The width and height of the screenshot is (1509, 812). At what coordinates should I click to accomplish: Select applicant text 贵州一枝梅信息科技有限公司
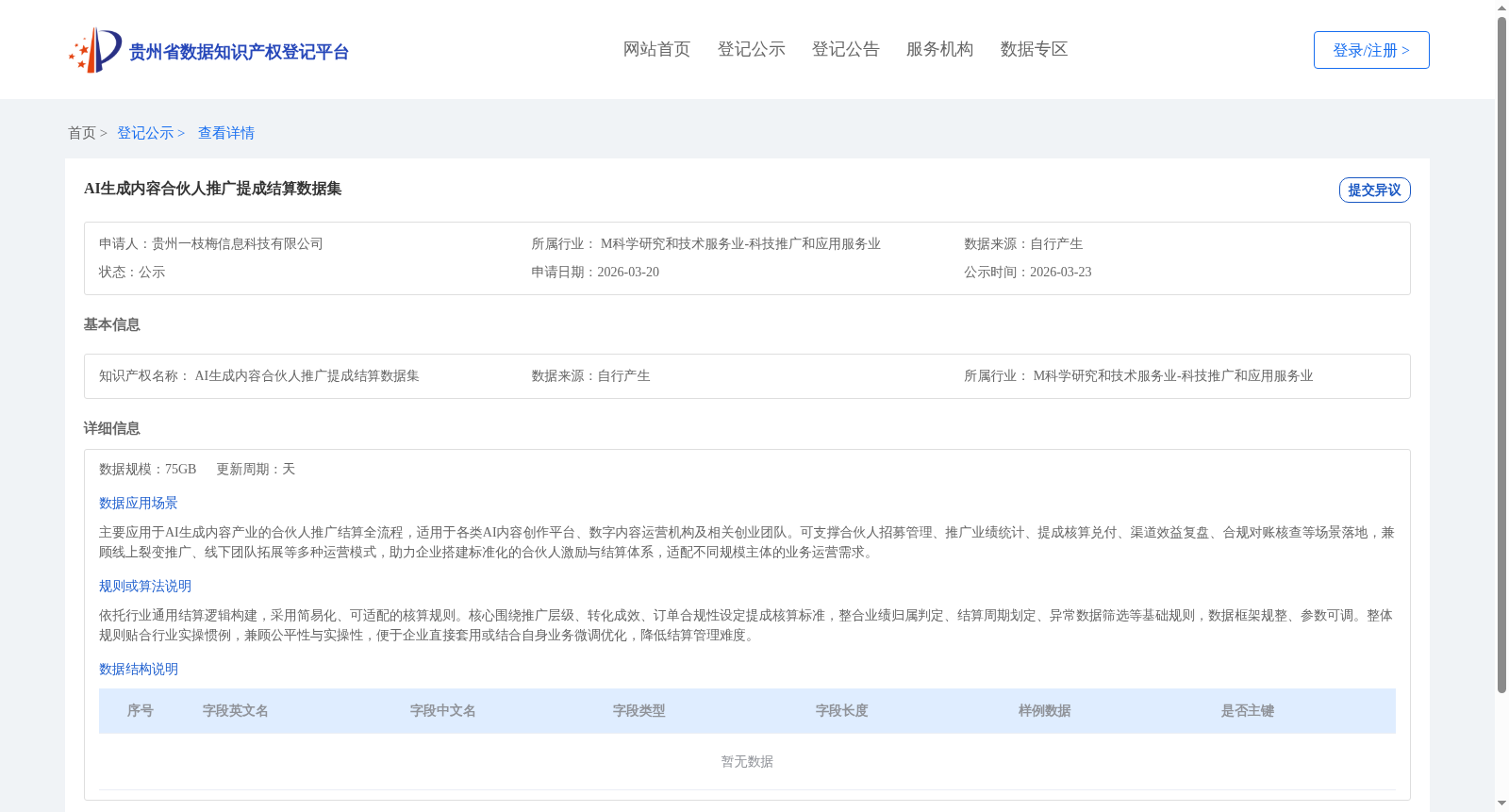point(238,243)
